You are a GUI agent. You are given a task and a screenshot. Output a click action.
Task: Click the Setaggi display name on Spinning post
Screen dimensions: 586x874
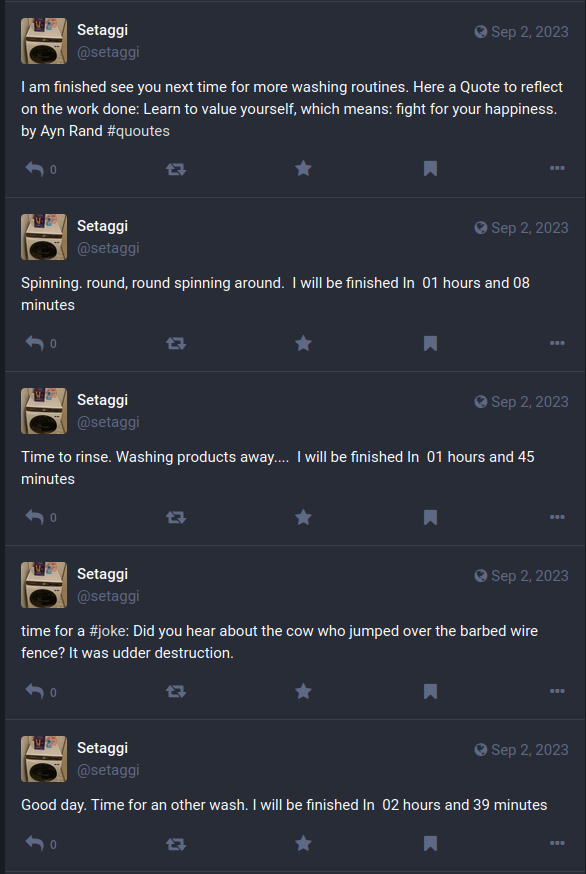(103, 226)
